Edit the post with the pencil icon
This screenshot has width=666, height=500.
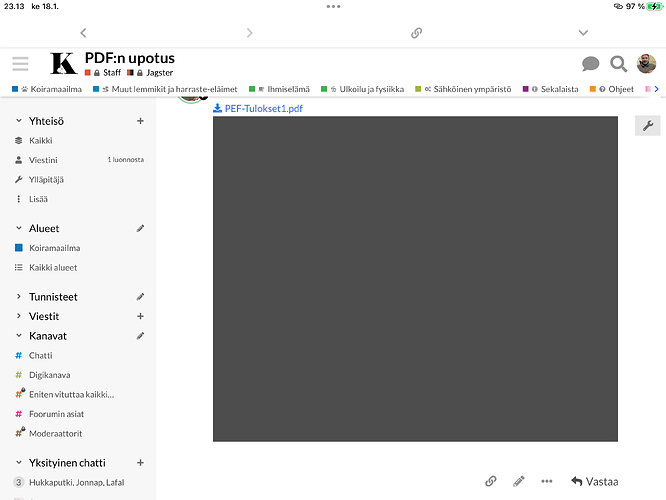pos(519,481)
